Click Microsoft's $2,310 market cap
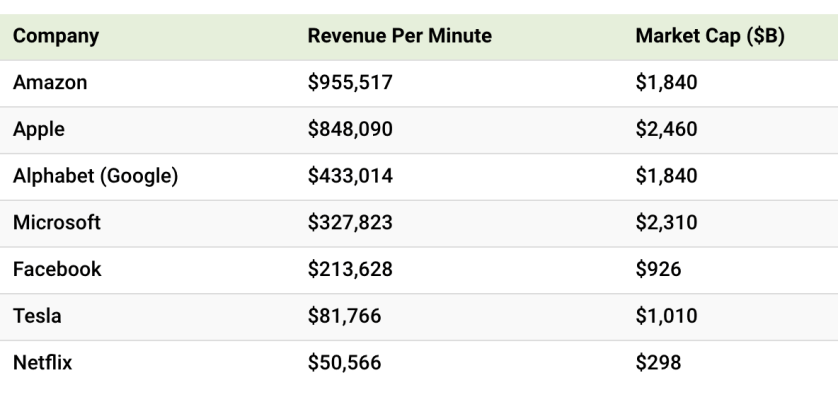838x402 pixels. (665, 223)
